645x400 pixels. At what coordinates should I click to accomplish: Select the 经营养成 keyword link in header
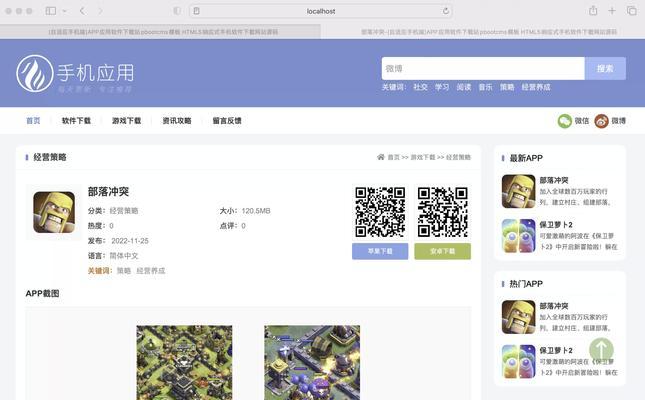click(536, 87)
